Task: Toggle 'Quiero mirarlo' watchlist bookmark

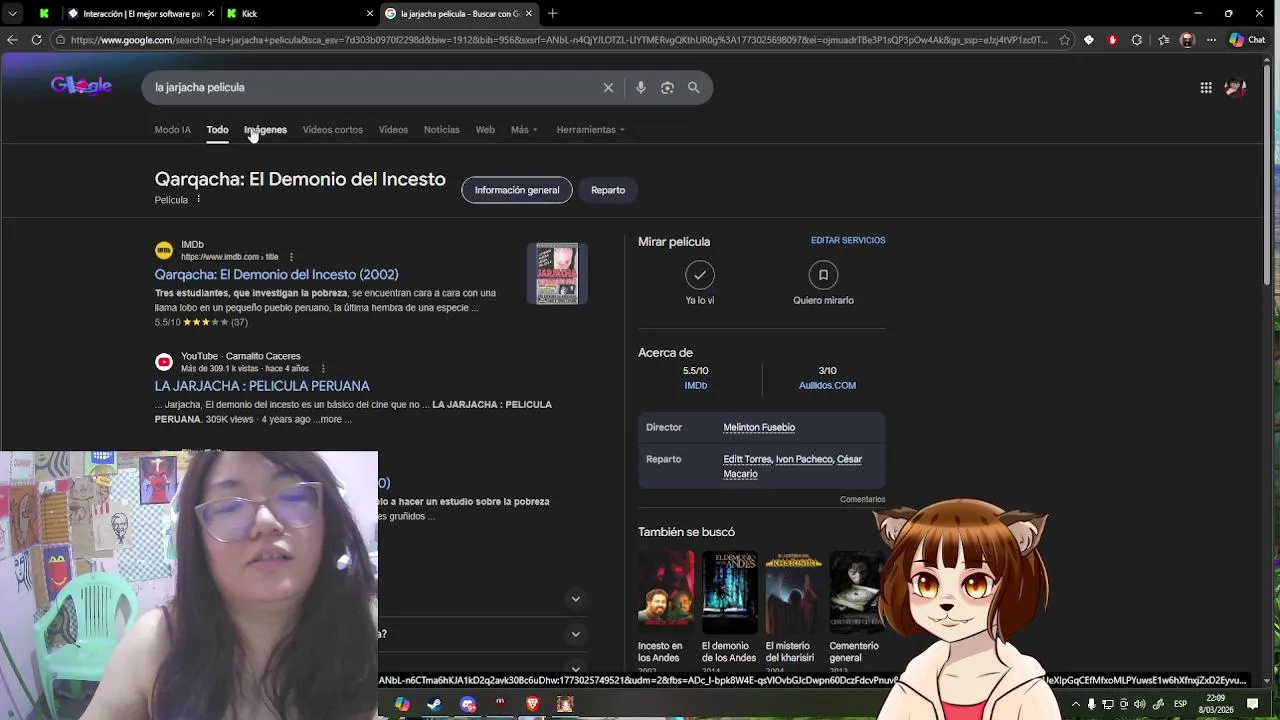Action: [823, 275]
